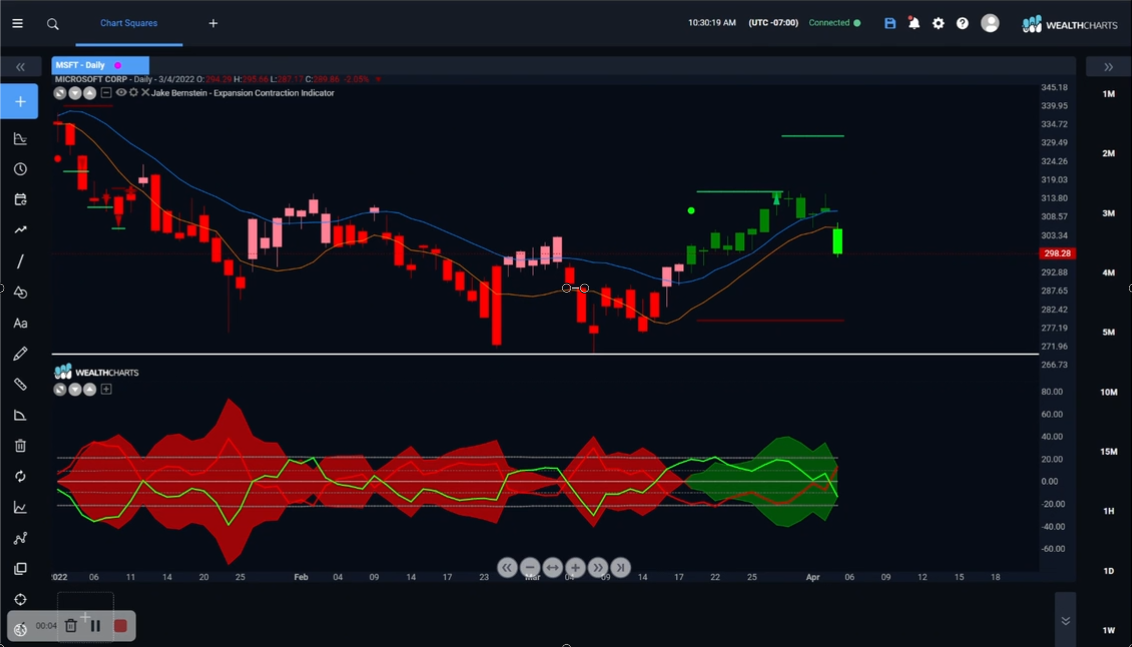Viewport: 1132px width, 647px height.
Task: Add a new workspace tab with plus
Action: coord(213,23)
